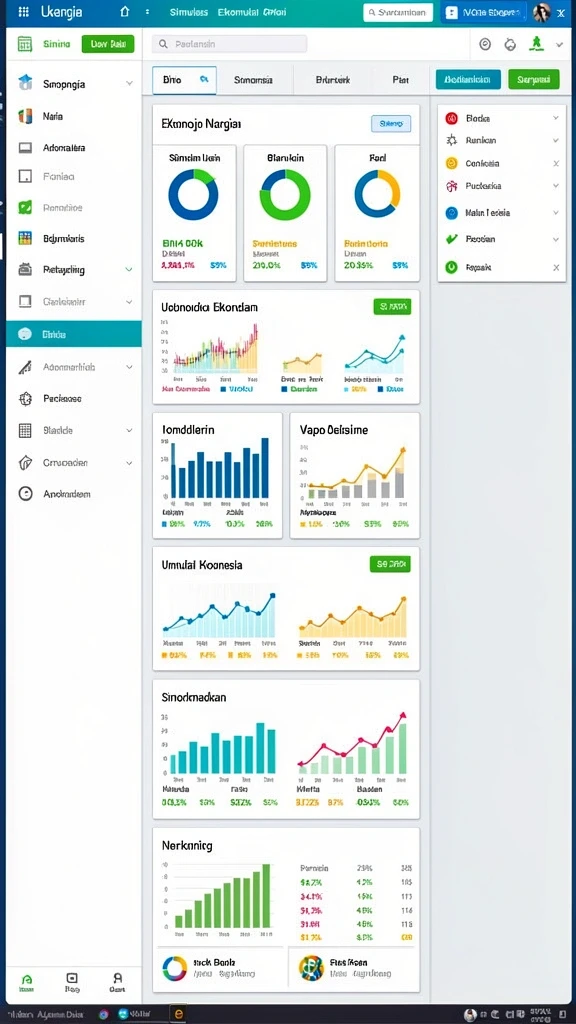Open the app grid launcher icon
The height and width of the screenshot is (1024, 576).
click(24, 12)
